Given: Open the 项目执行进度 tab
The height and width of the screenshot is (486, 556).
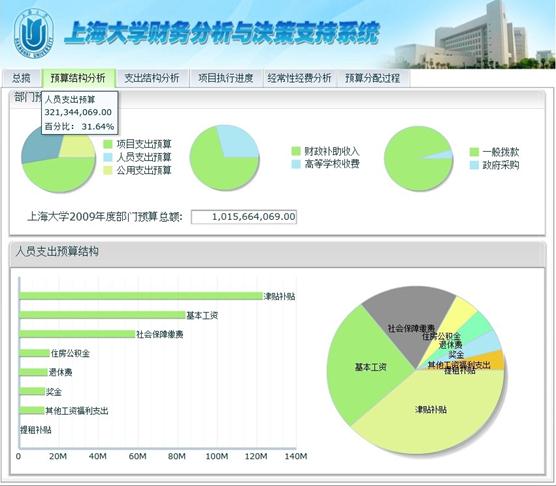Looking at the screenshot, I should click(226, 78).
